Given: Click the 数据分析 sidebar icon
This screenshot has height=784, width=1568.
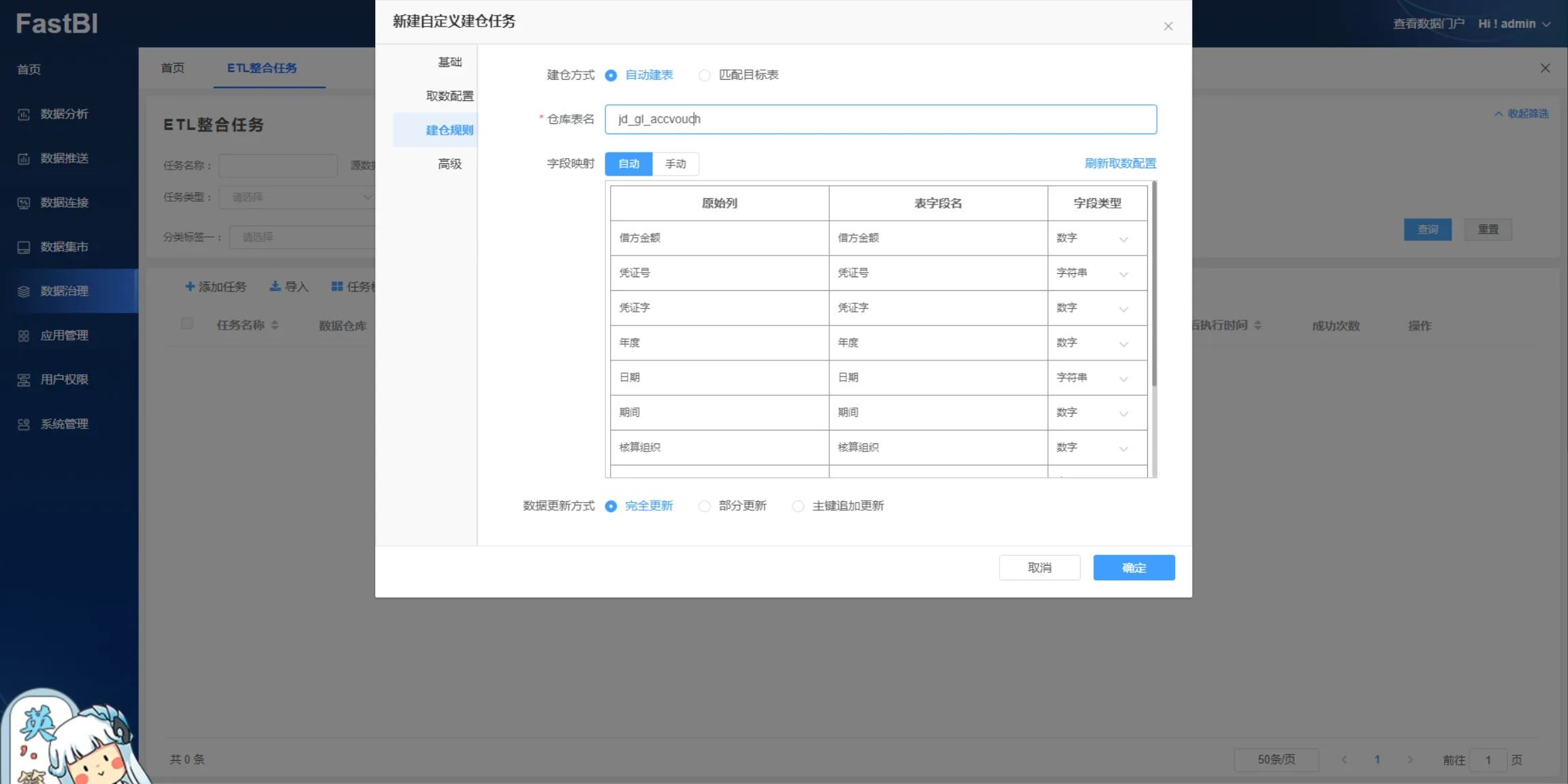Looking at the screenshot, I should pyautogui.click(x=24, y=114).
